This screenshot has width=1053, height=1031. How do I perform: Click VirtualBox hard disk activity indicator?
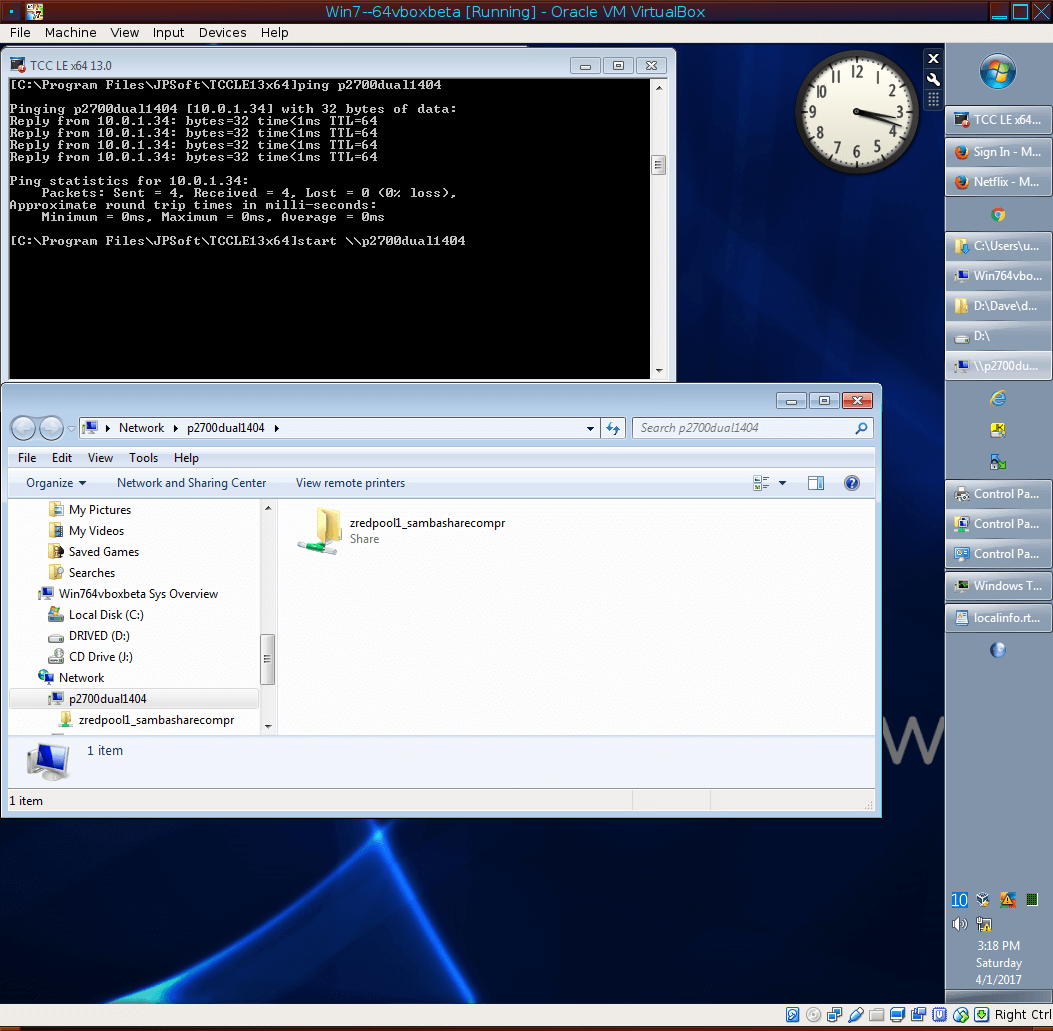(792, 1015)
